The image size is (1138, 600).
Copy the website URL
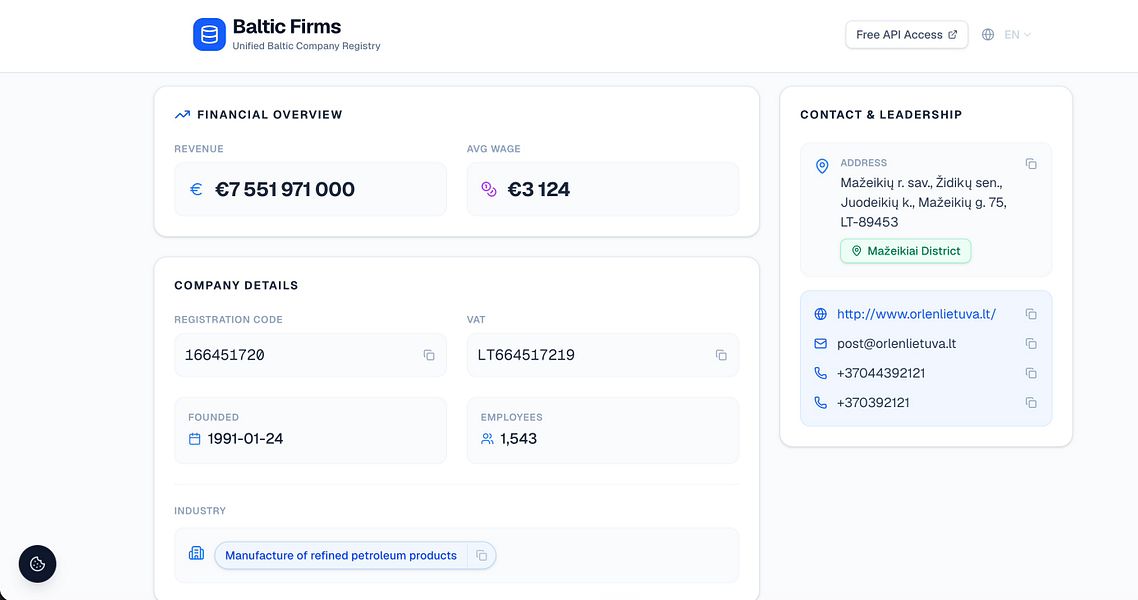pos(1031,314)
